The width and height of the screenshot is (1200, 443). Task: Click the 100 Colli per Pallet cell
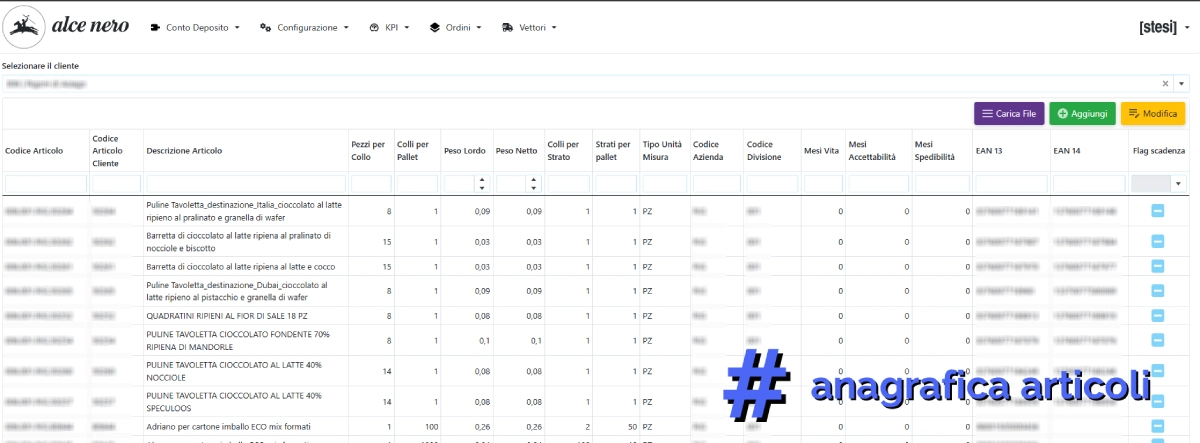click(x=417, y=425)
